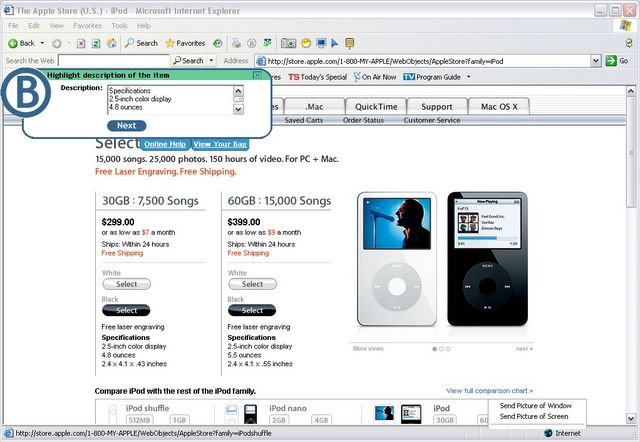Click the blue monitor toolbar icon

coord(321,43)
